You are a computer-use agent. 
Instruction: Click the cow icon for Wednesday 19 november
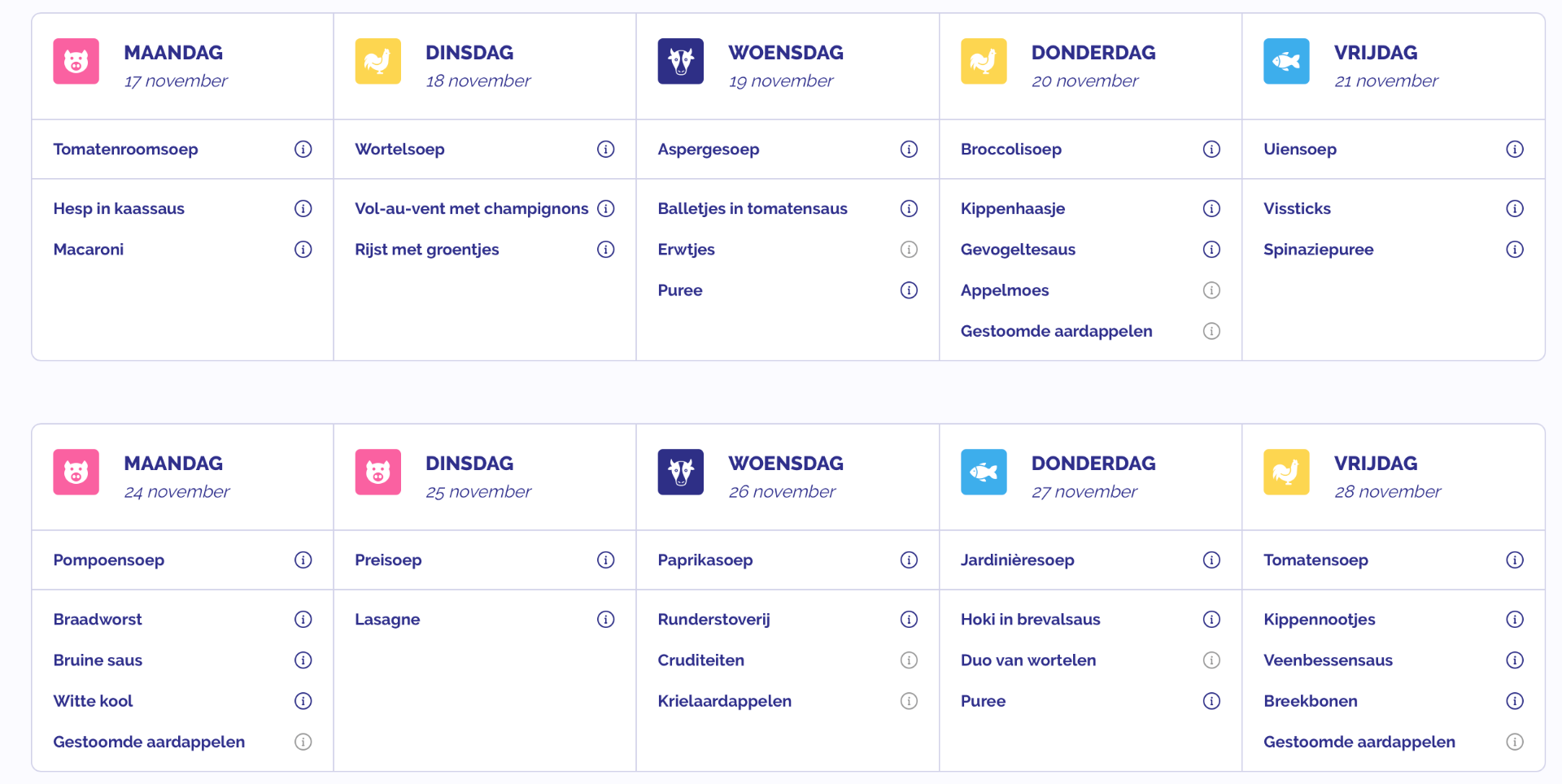coord(681,62)
